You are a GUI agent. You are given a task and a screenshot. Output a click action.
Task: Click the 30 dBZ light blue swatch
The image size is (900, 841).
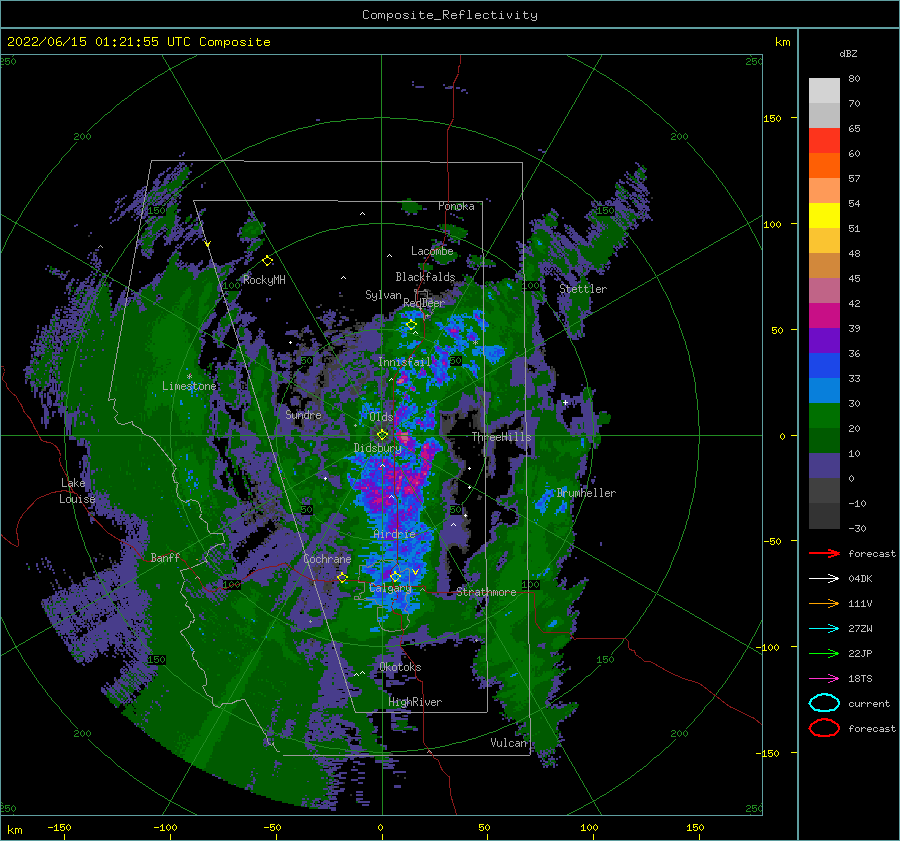(x=824, y=390)
